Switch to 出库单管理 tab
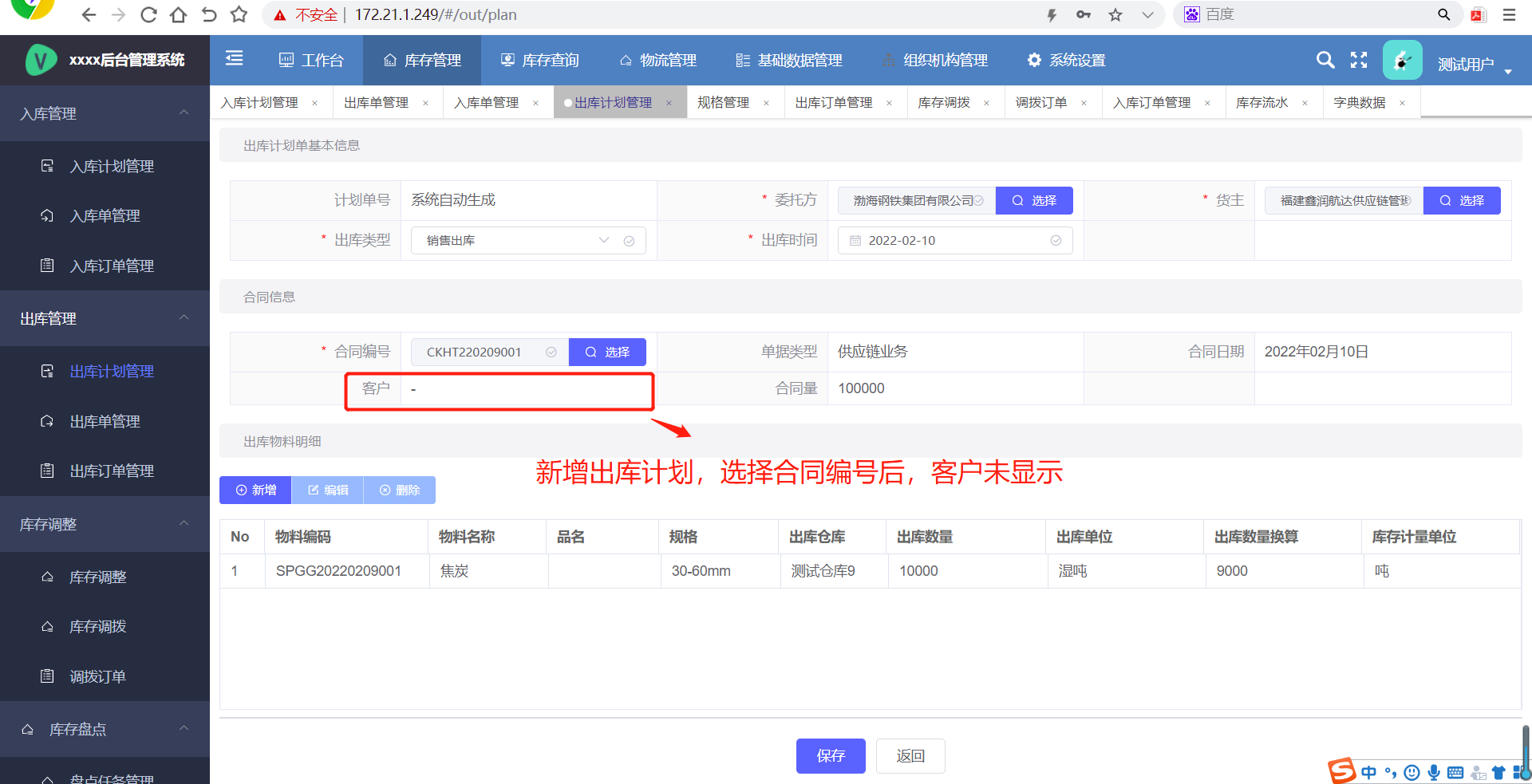 pyautogui.click(x=376, y=103)
